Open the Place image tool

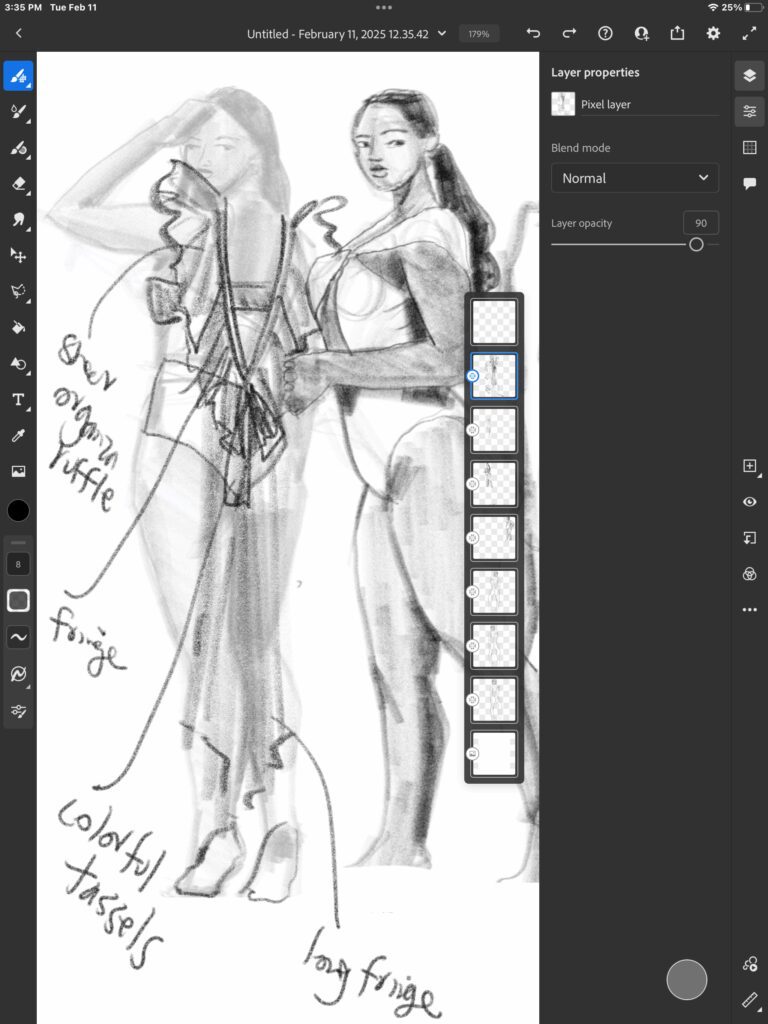(x=18, y=471)
